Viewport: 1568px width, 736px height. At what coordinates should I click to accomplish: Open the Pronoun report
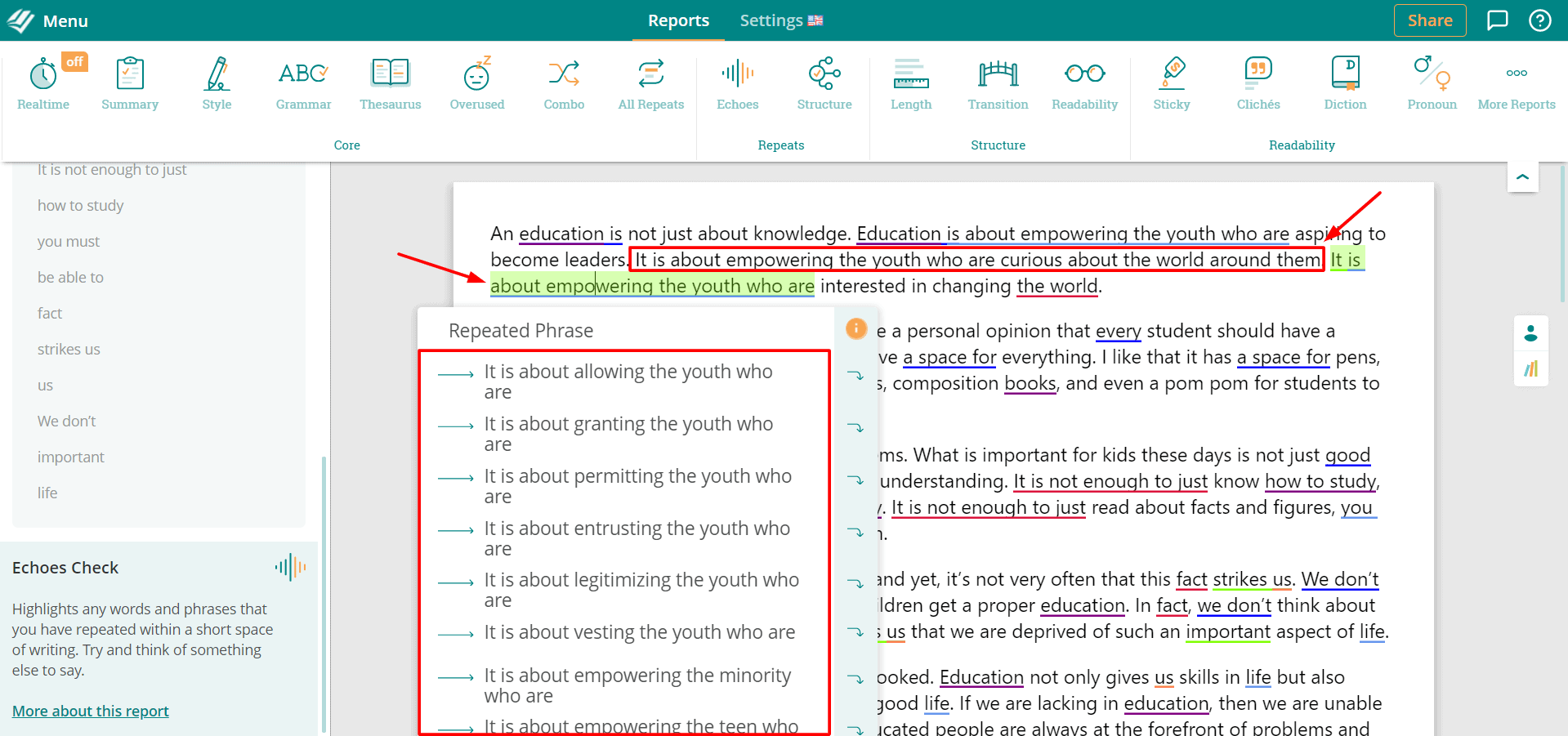coord(1432,83)
